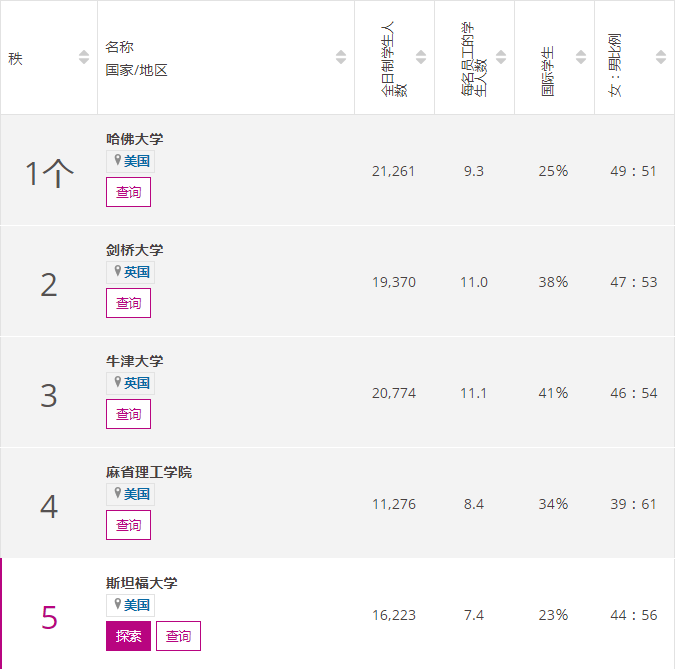Click 查询 button next to Stanford's 探索
The height and width of the screenshot is (669, 675).
click(178, 636)
